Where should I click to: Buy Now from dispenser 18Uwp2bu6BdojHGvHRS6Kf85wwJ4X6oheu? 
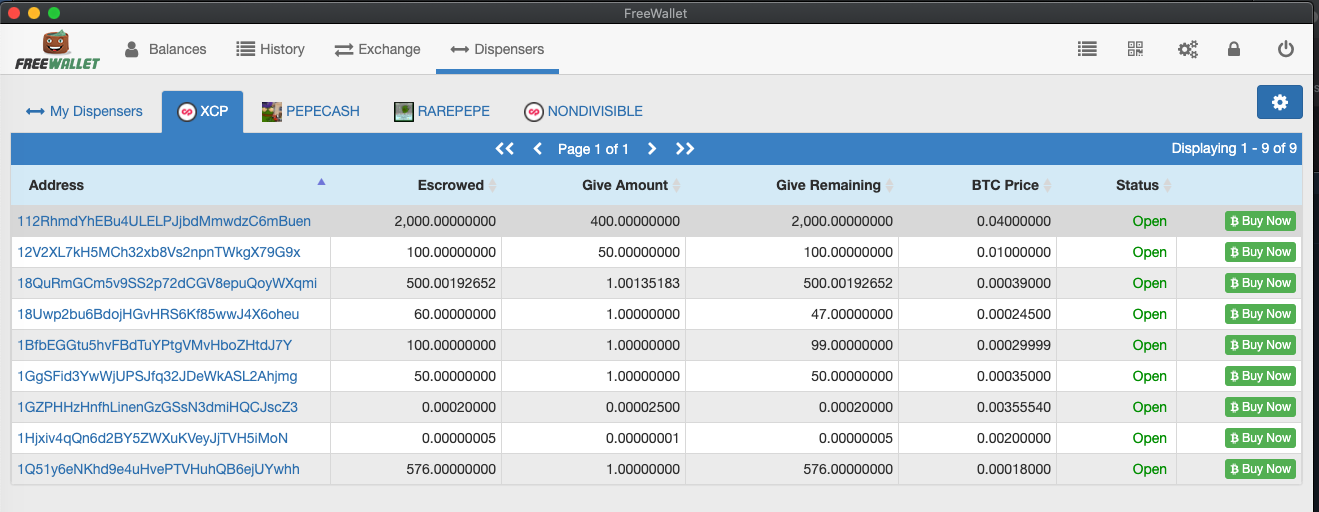pos(1260,314)
